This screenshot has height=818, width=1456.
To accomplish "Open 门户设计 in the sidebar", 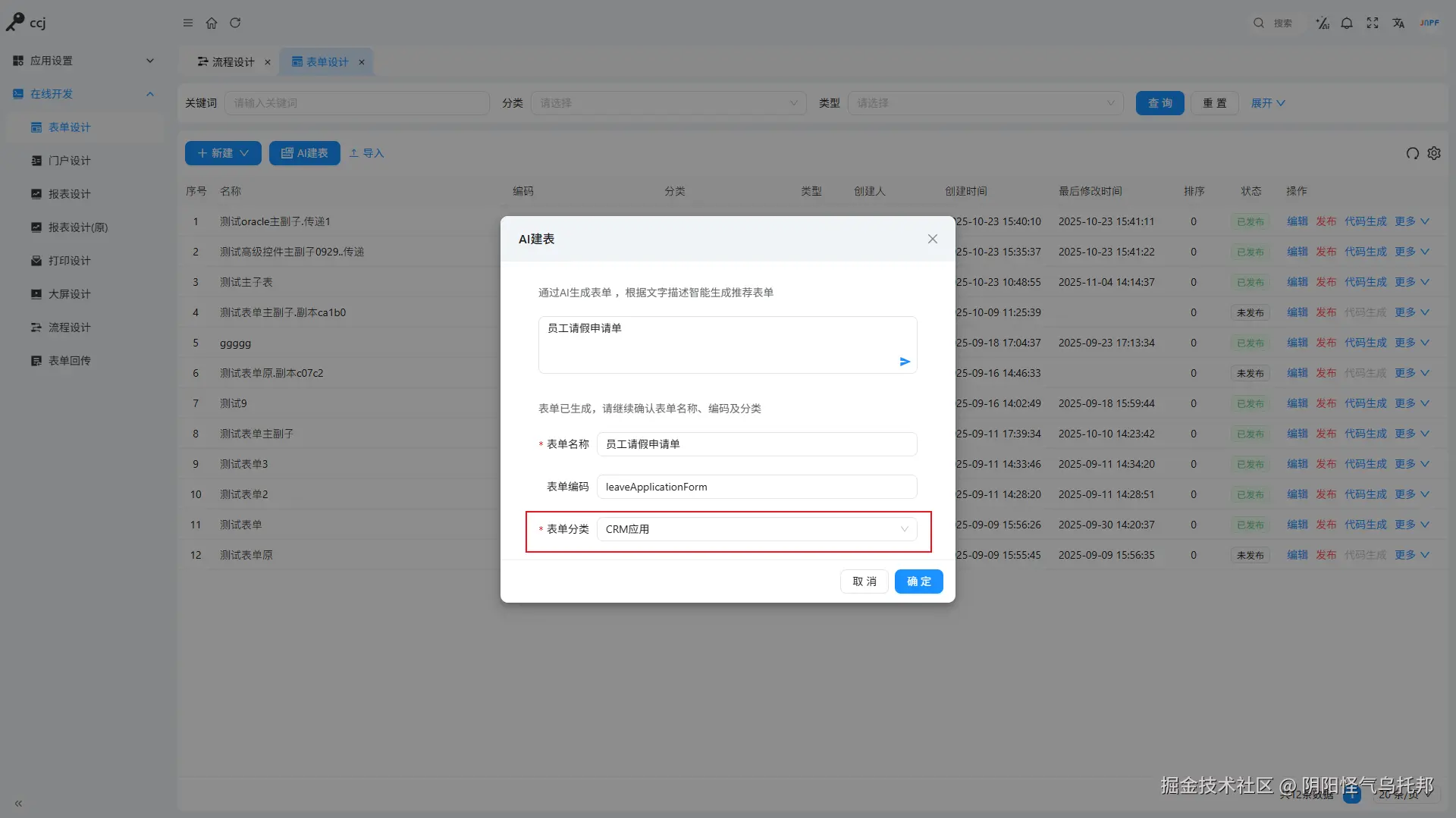I will 85,161.
